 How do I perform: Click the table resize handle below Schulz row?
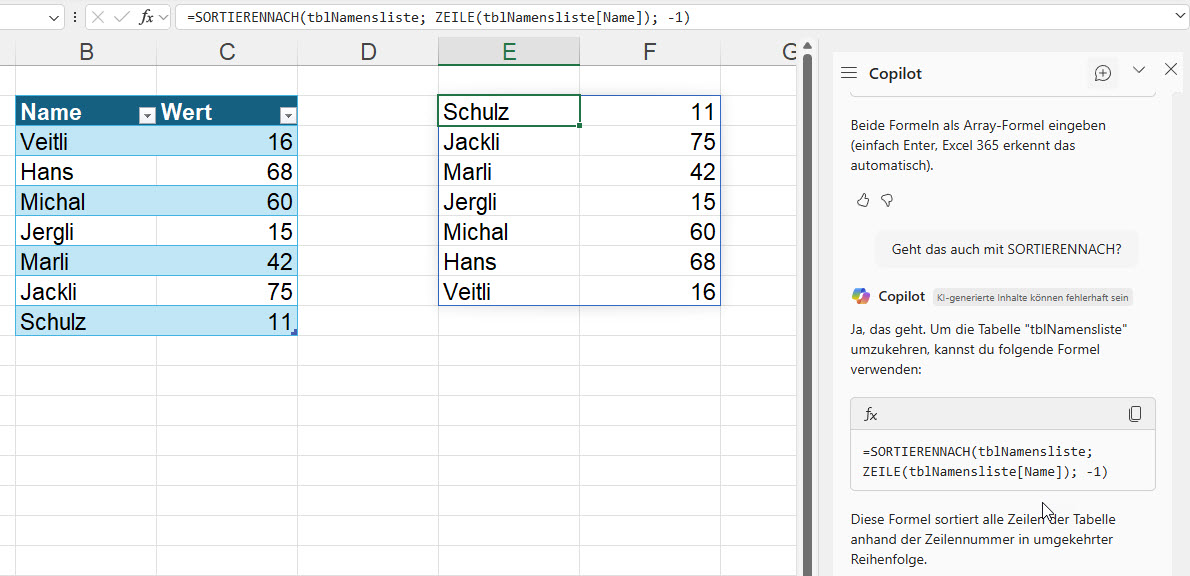point(294,332)
